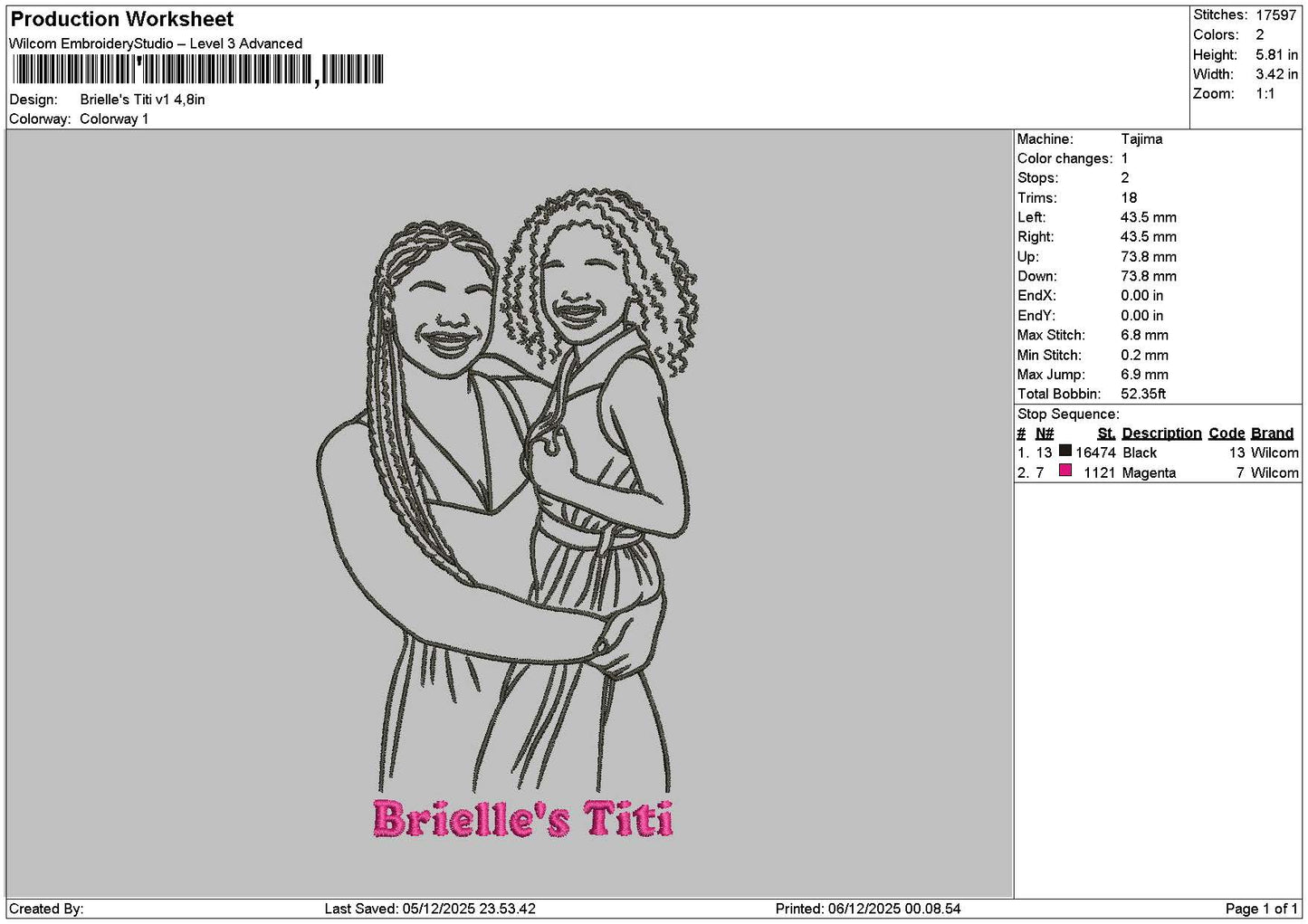1308x924 pixels.
Task: Click the design name 'Brielle's Titi v1 4,8in'
Action: [x=142, y=100]
